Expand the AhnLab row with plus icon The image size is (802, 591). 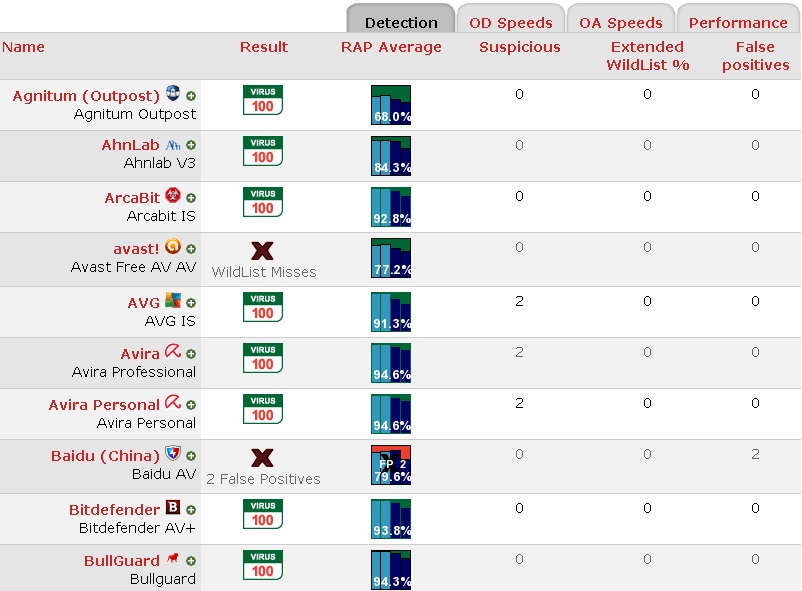191,146
